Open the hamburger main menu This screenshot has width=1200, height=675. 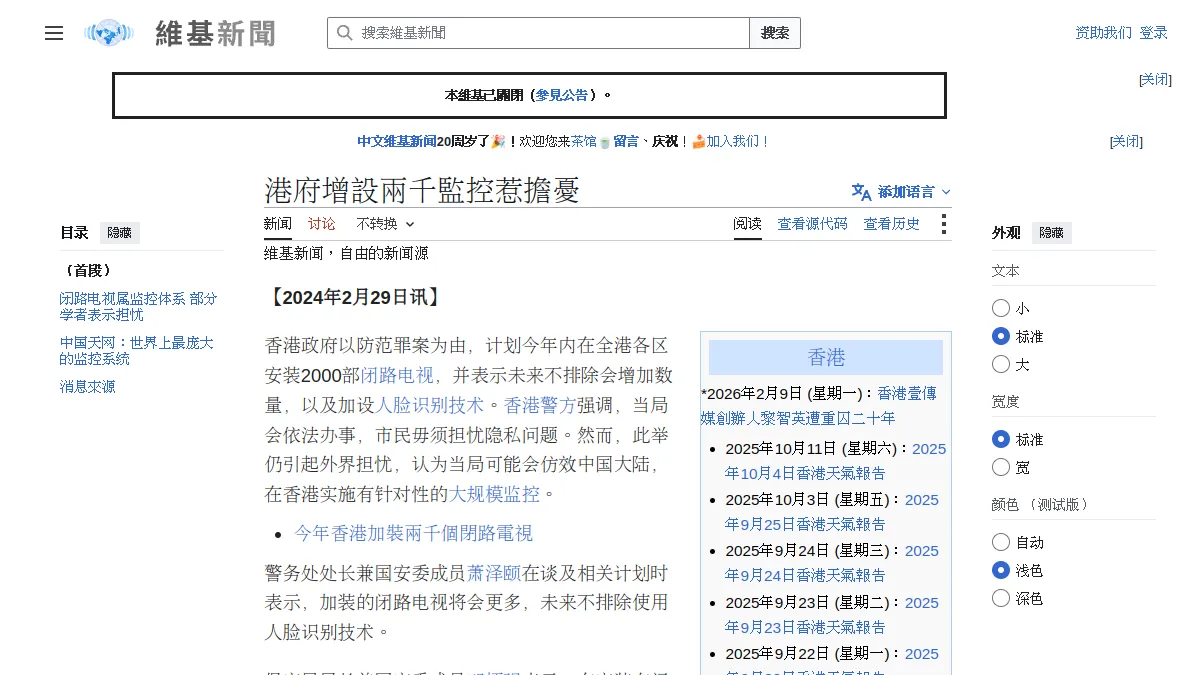point(54,33)
